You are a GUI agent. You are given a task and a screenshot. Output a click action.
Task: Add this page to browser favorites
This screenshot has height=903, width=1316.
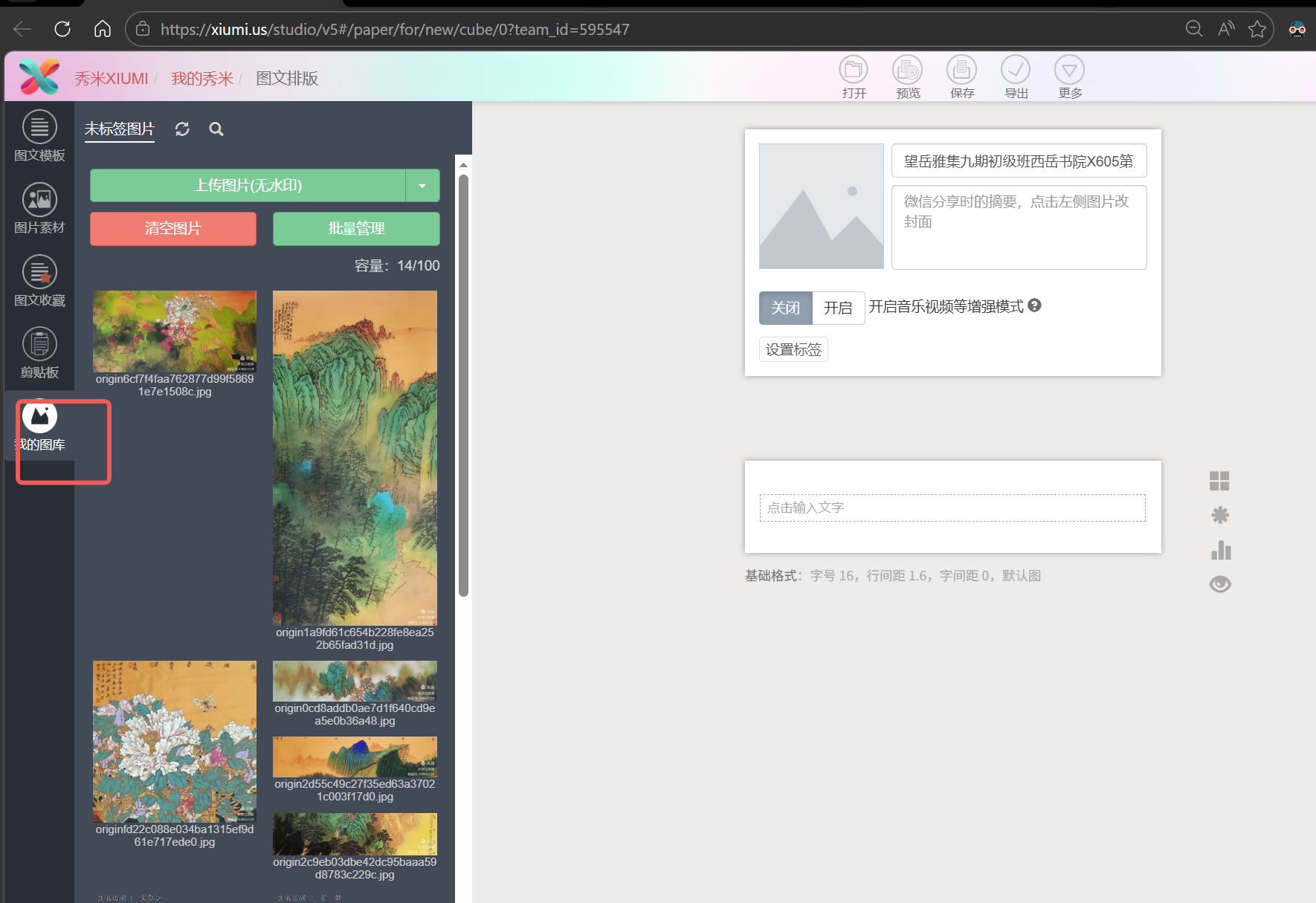pyautogui.click(x=1257, y=29)
